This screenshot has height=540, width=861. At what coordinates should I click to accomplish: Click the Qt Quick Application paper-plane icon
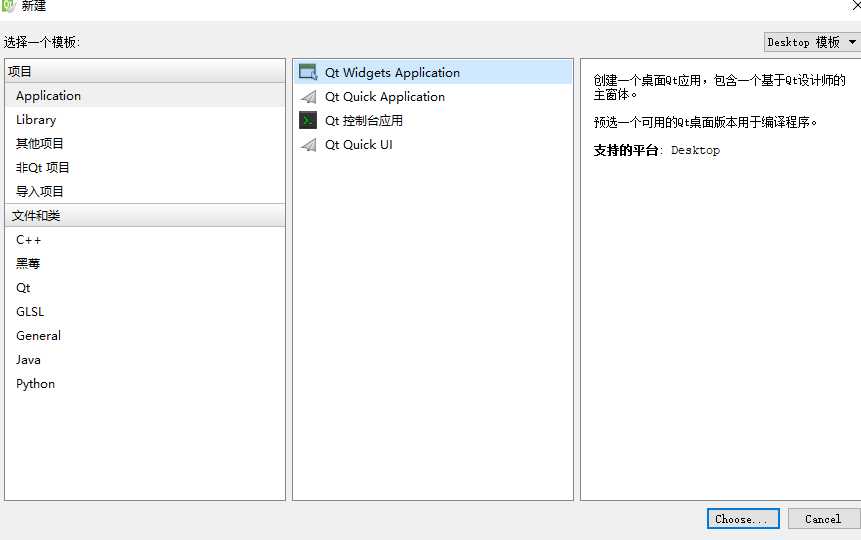coord(309,97)
